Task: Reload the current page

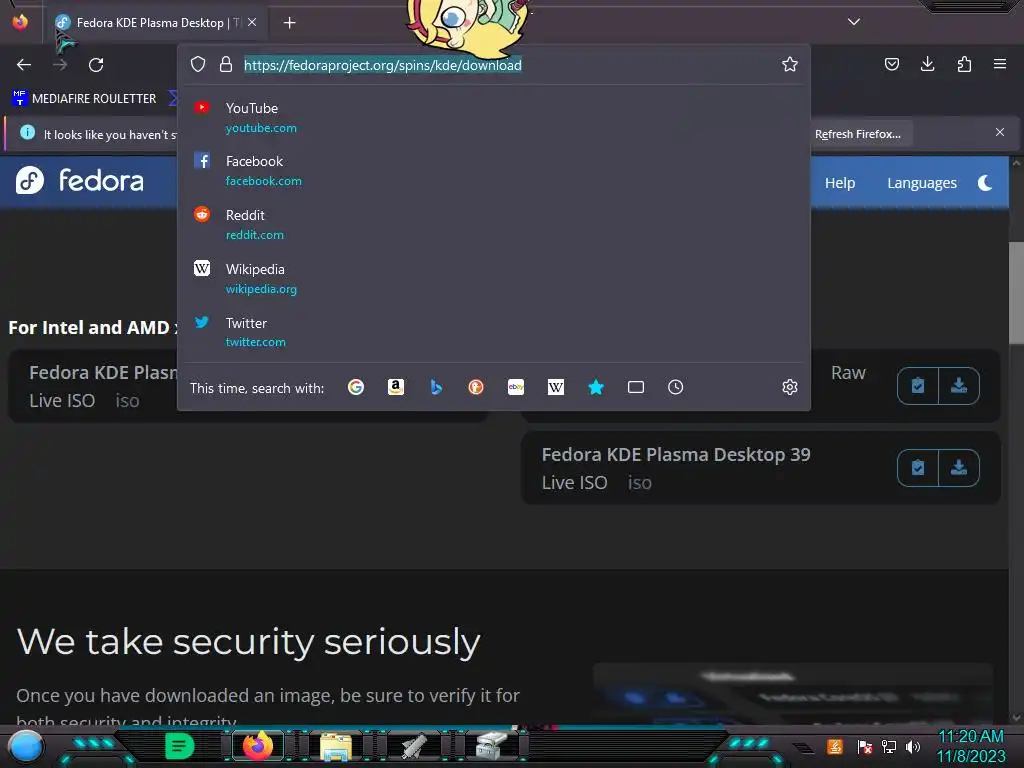Action: point(96,65)
